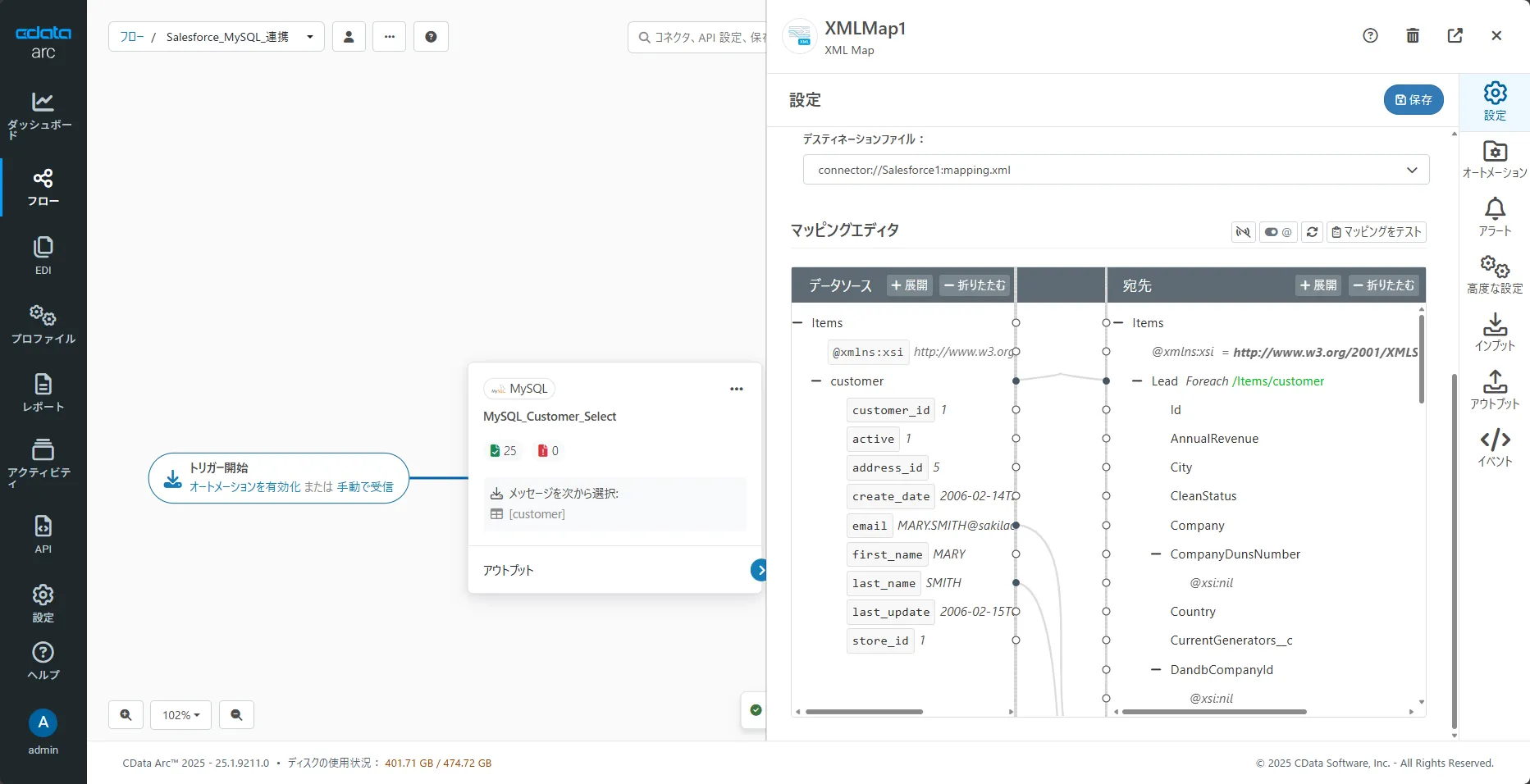Select the last_name source field
The height and width of the screenshot is (784, 1530).
pyautogui.click(x=884, y=583)
